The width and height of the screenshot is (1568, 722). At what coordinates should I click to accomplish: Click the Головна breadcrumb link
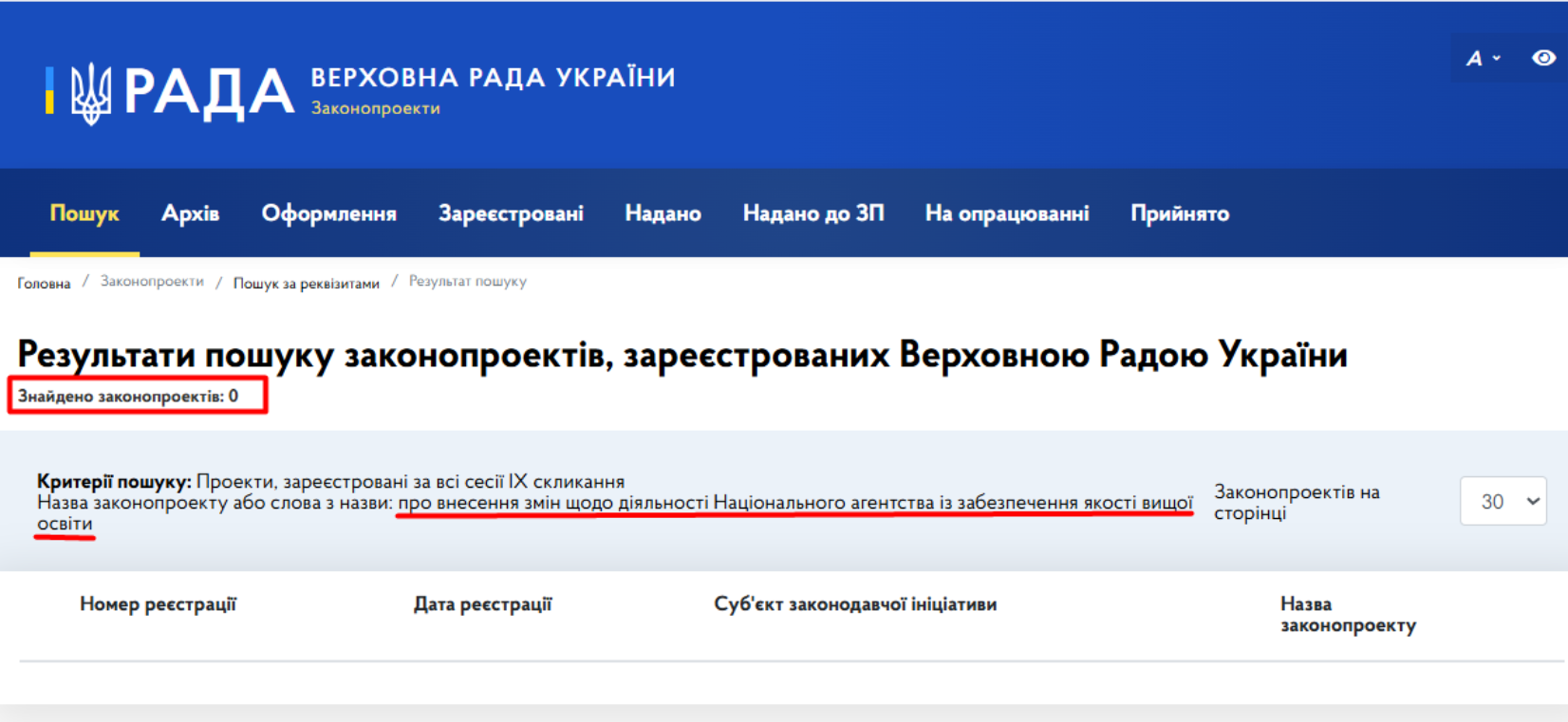tap(44, 283)
